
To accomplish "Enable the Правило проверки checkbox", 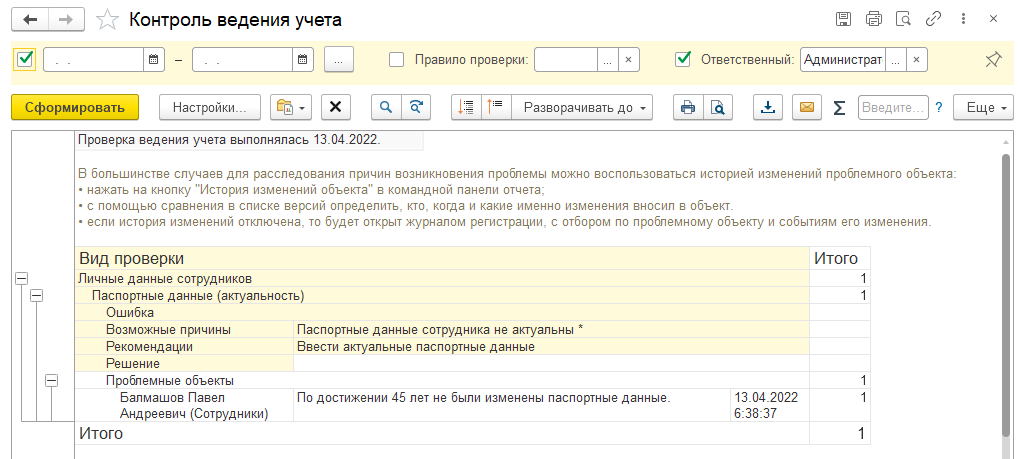I will [x=396, y=59].
